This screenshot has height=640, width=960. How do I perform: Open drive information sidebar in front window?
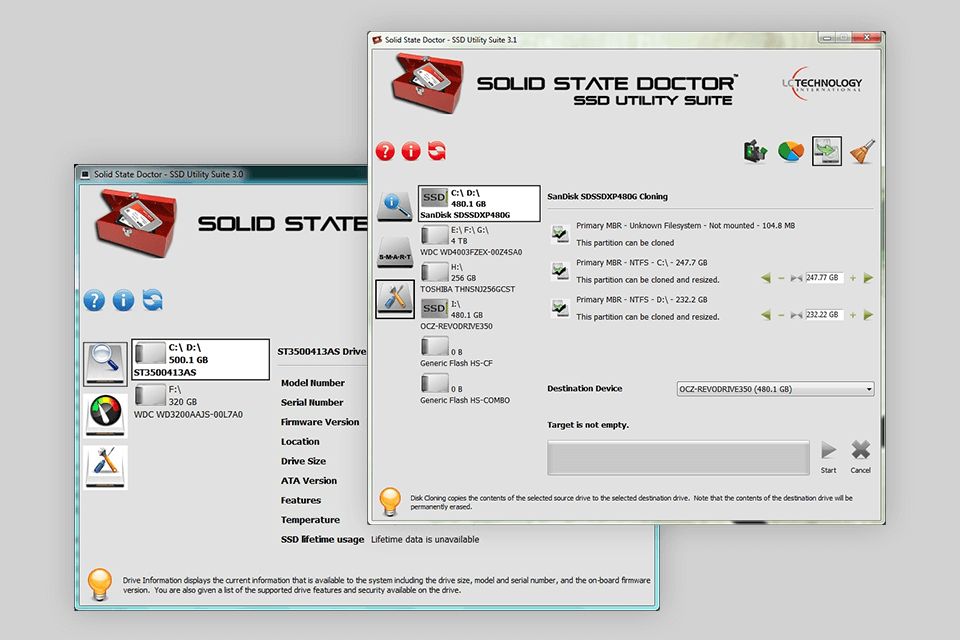tap(394, 206)
